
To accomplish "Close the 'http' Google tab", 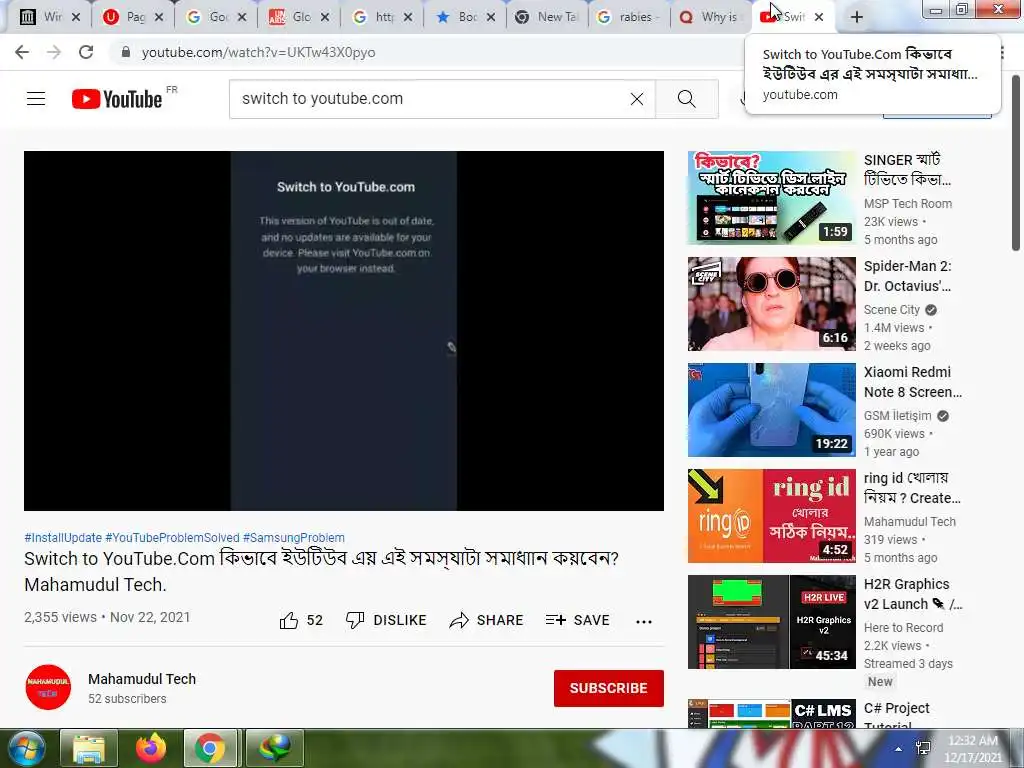I will 408,18.
